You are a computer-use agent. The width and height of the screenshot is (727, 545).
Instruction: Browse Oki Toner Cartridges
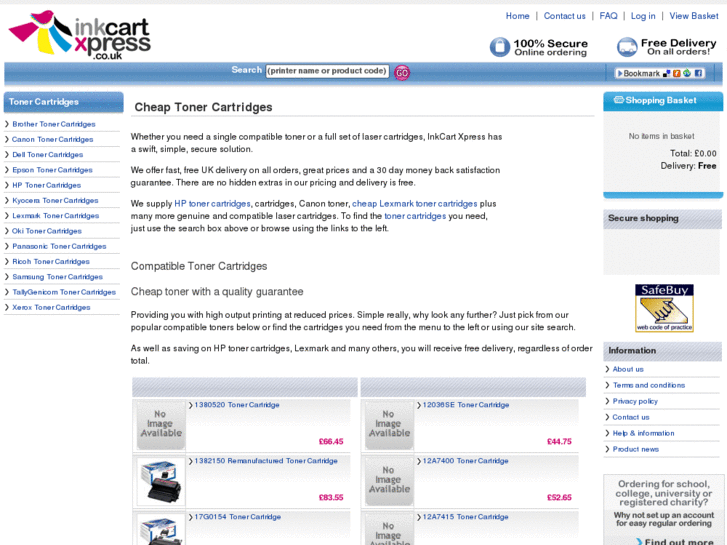pos(47,231)
